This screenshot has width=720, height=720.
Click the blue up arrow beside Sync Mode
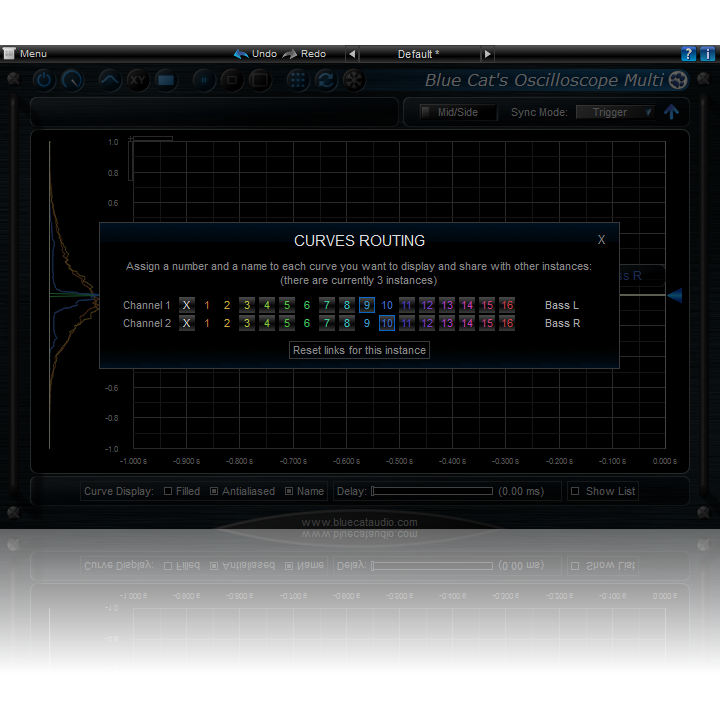(x=671, y=112)
